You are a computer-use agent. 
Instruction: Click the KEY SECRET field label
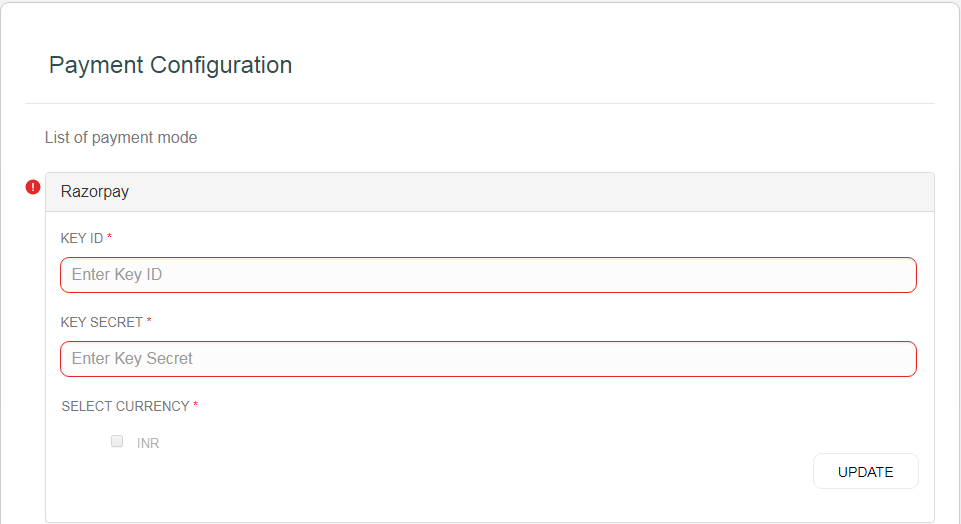[x=102, y=322]
